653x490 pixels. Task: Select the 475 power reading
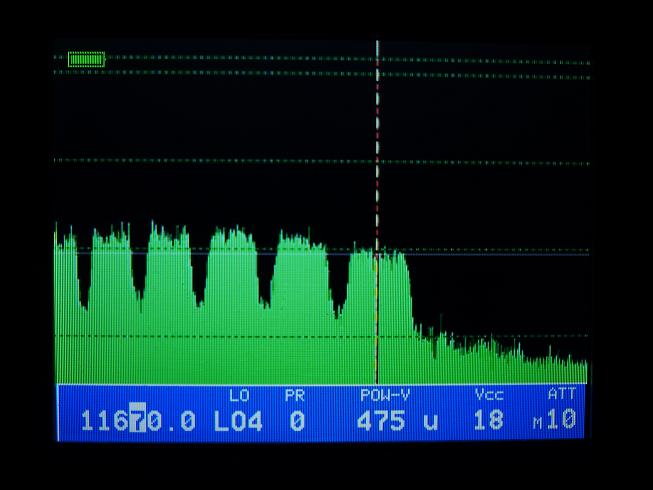click(x=380, y=421)
